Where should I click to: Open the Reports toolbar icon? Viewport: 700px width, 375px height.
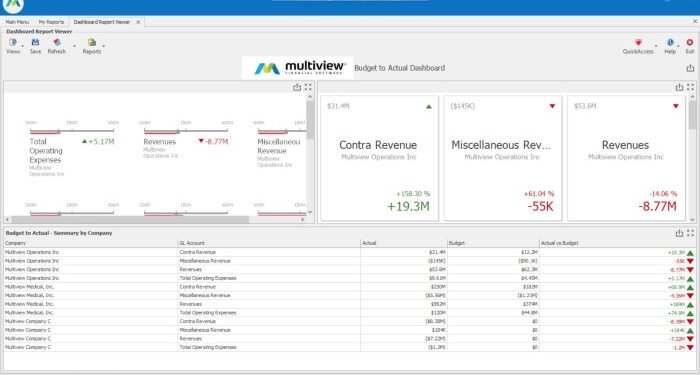(x=92, y=43)
